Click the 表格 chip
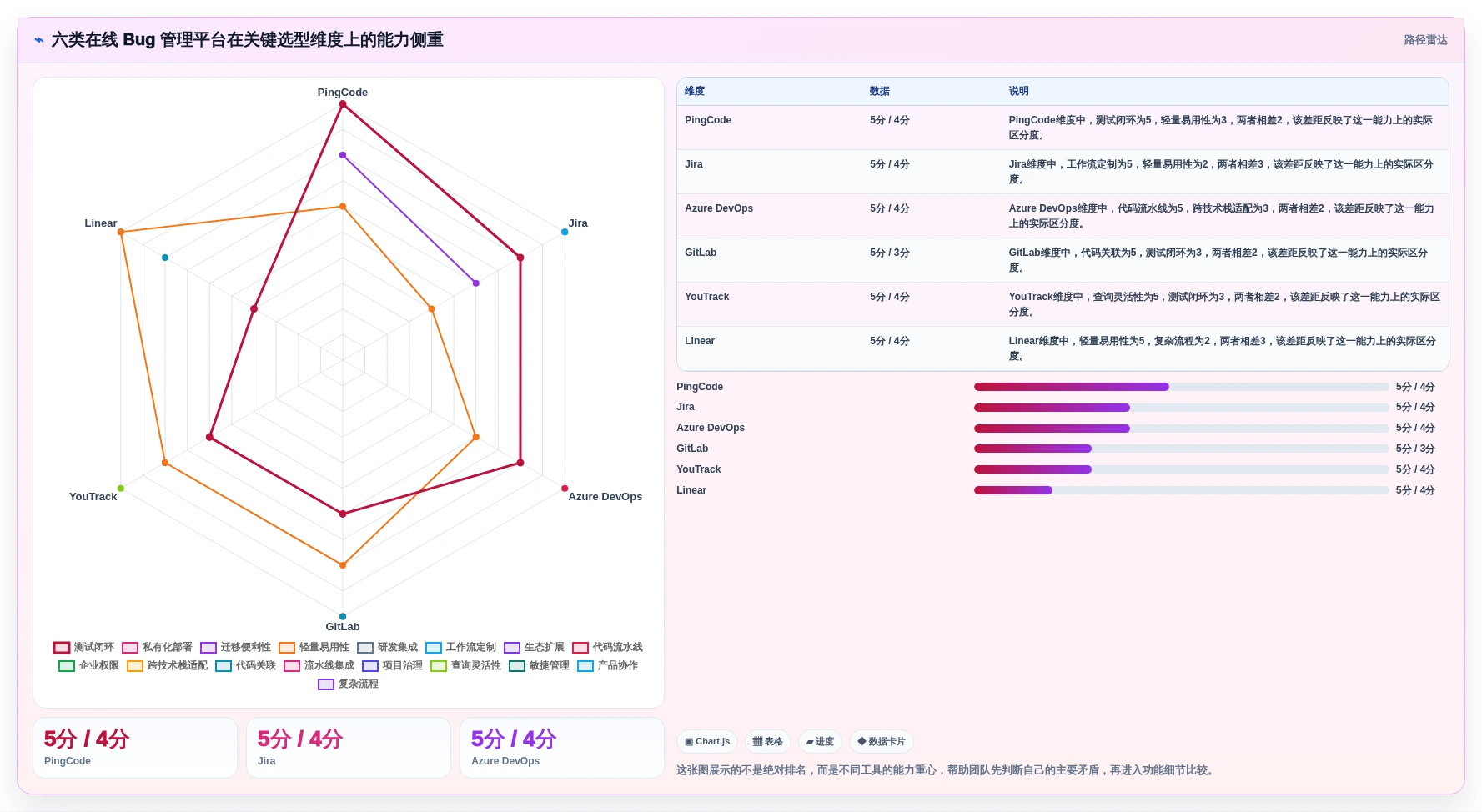Screen dimensions: 1482x812 [x=768, y=741]
